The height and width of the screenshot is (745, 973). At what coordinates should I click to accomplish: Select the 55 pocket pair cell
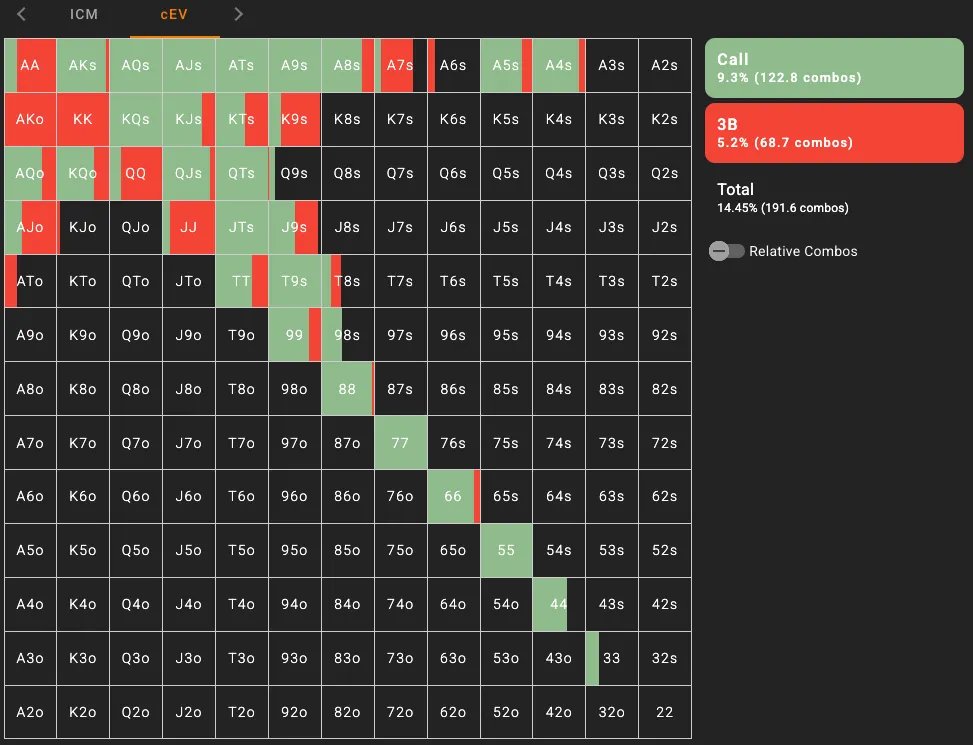click(506, 551)
